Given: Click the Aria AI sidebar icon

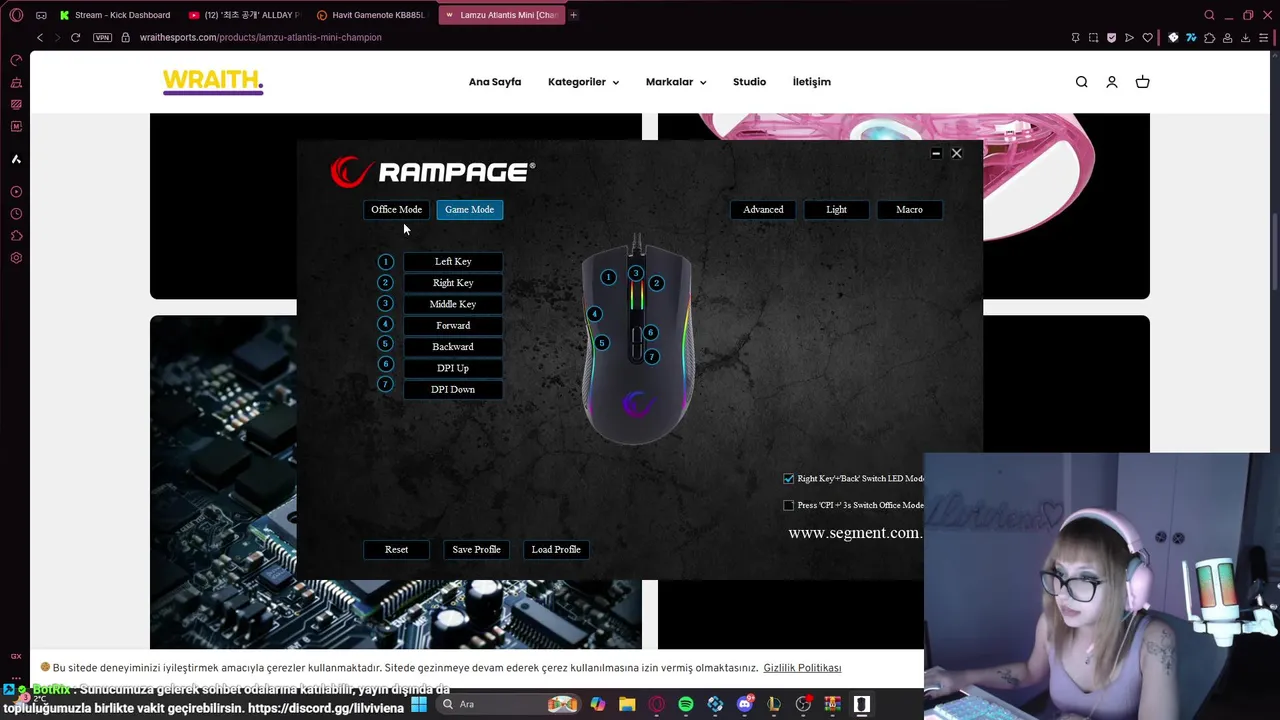Looking at the screenshot, I should pos(16,159).
